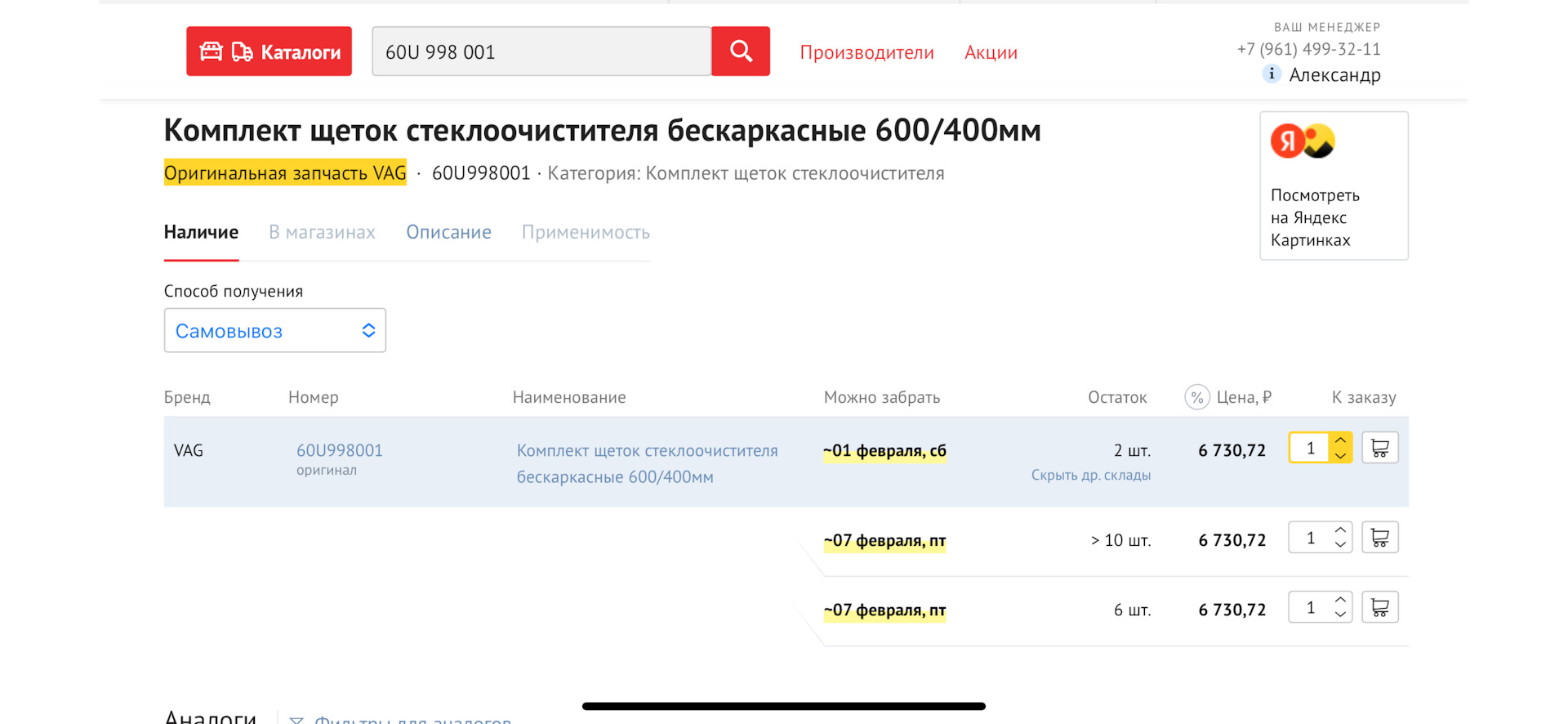Increase quantity for the 6 шт. row

click(x=1340, y=600)
